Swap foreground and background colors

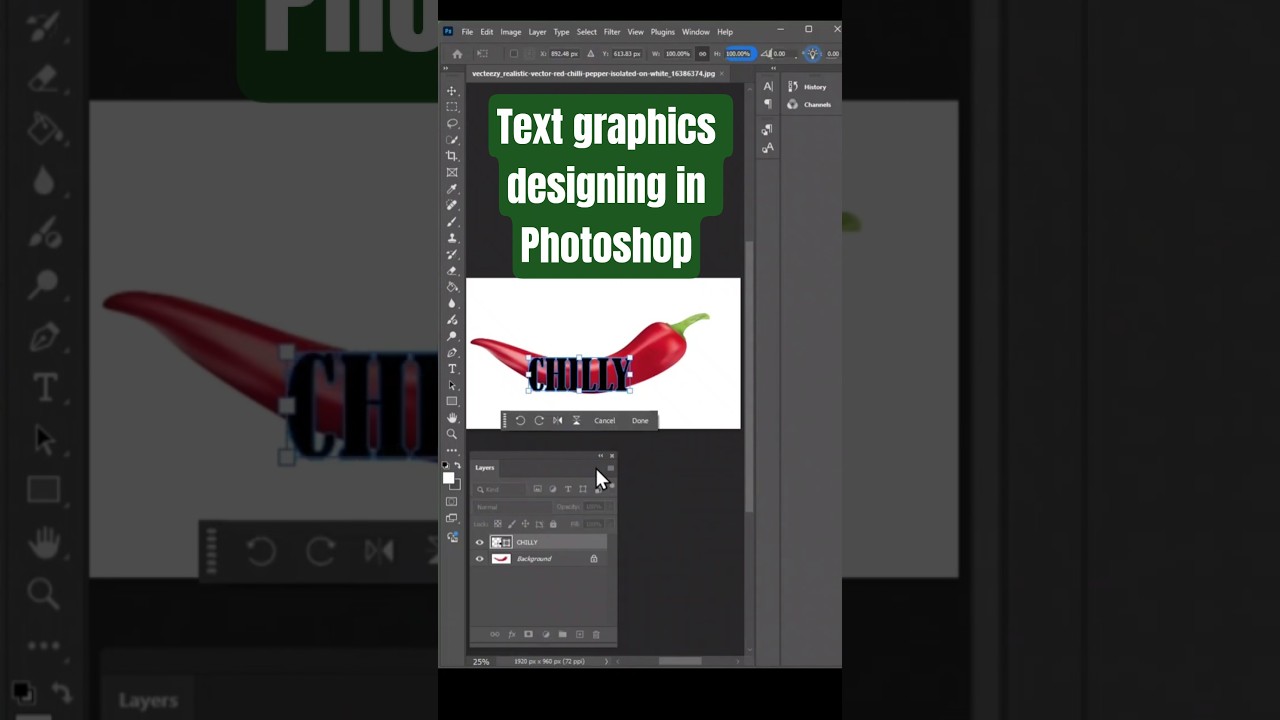[458, 466]
